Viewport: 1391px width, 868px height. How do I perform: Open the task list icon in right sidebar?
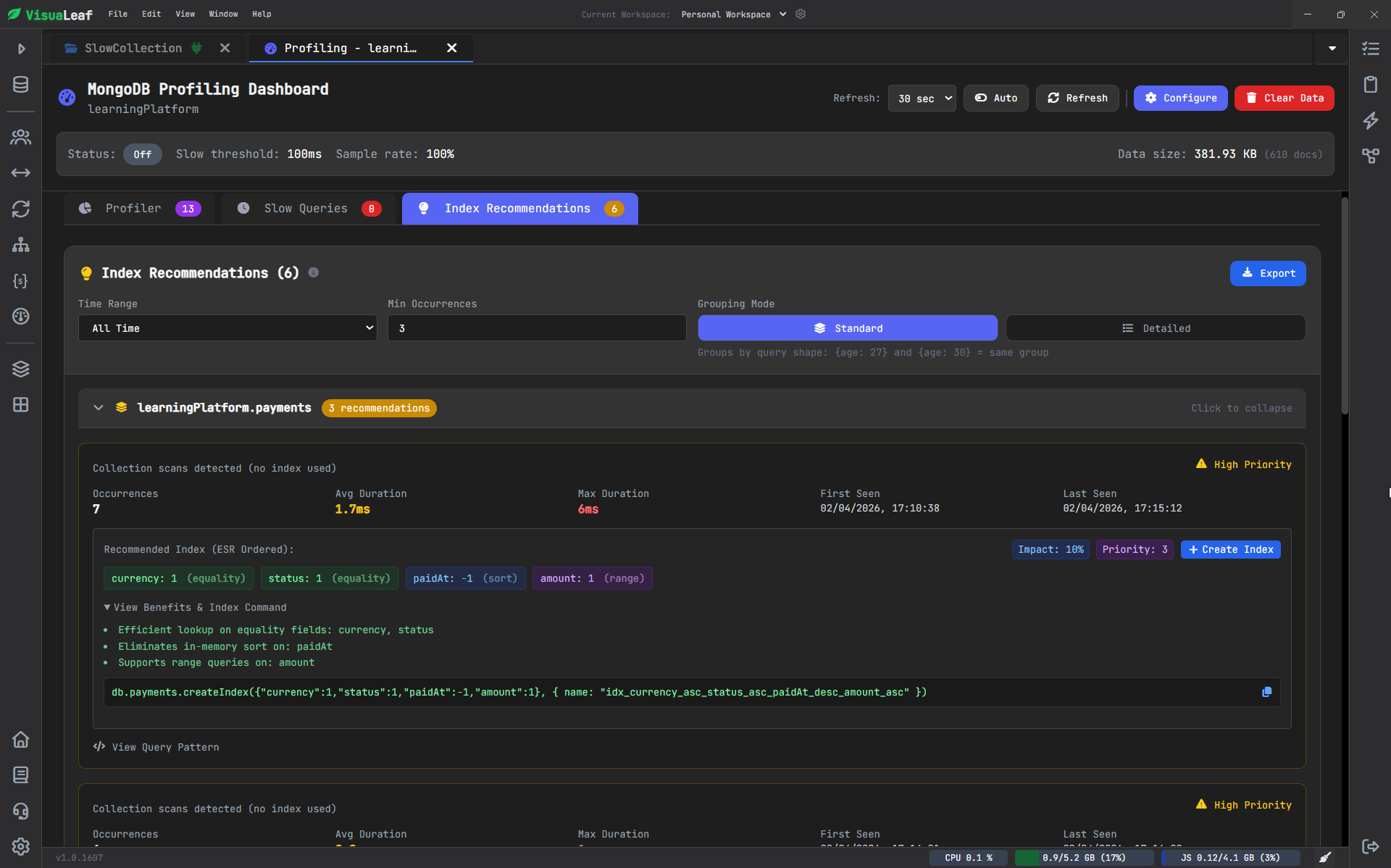[x=1370, y=49]
